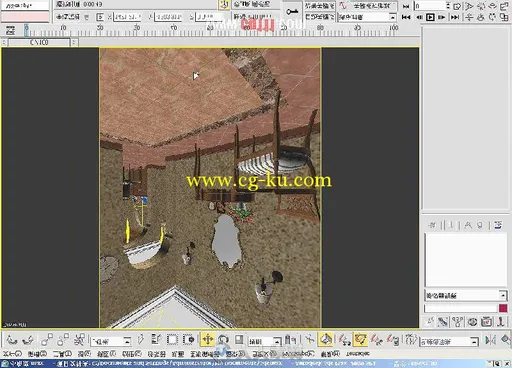Open the File menu, first in the menu bar

coord(12,354)
